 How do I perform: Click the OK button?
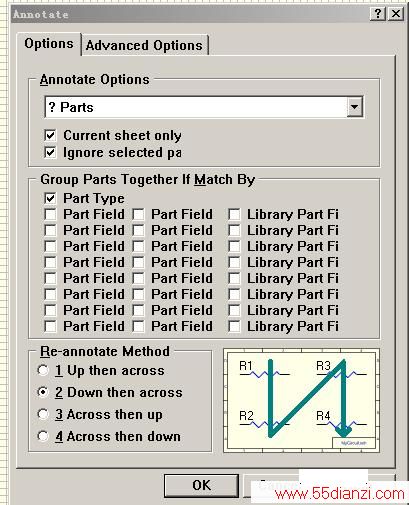click(x=201, y=485)
